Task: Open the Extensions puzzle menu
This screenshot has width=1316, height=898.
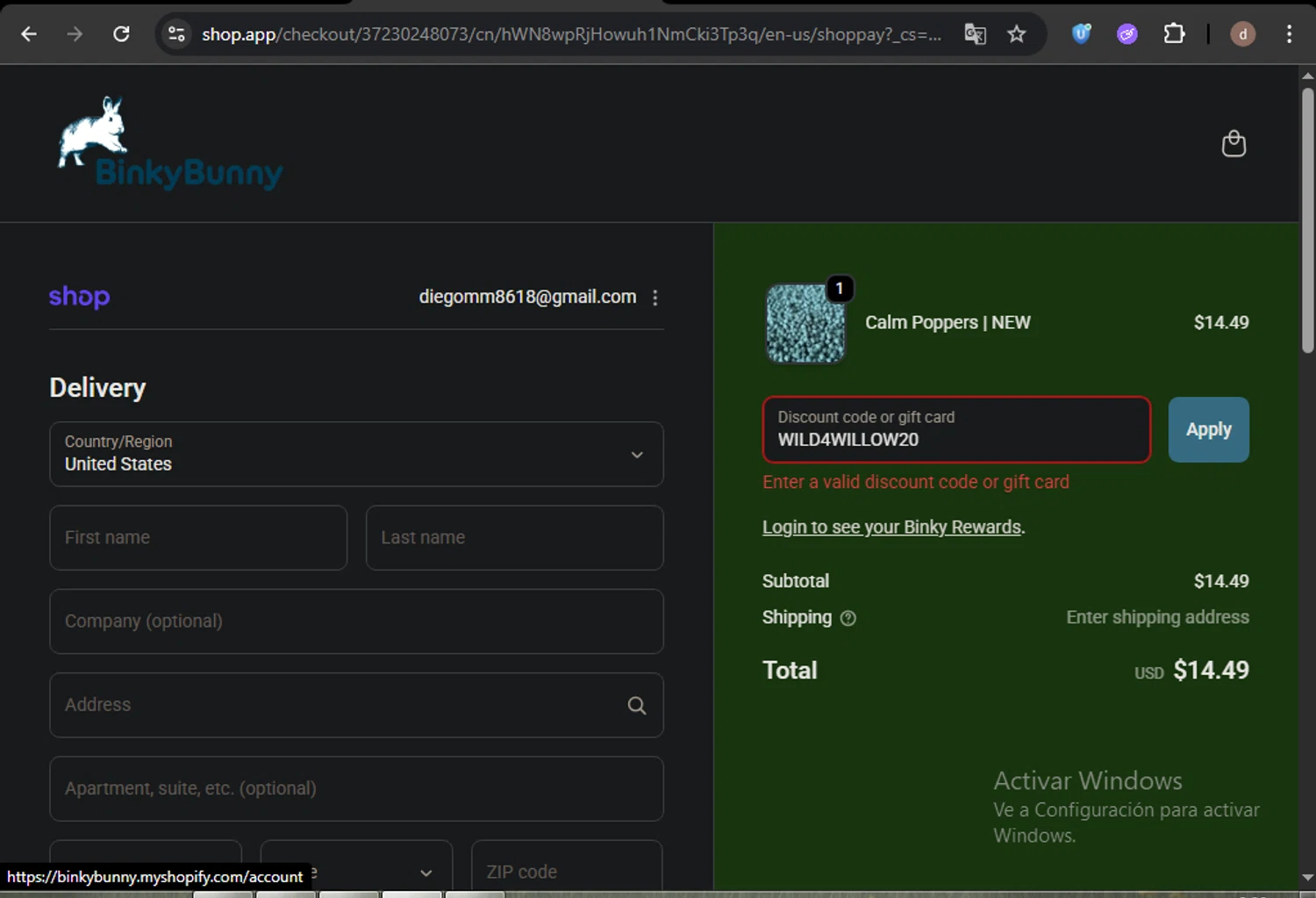Action: (1174, 34)
